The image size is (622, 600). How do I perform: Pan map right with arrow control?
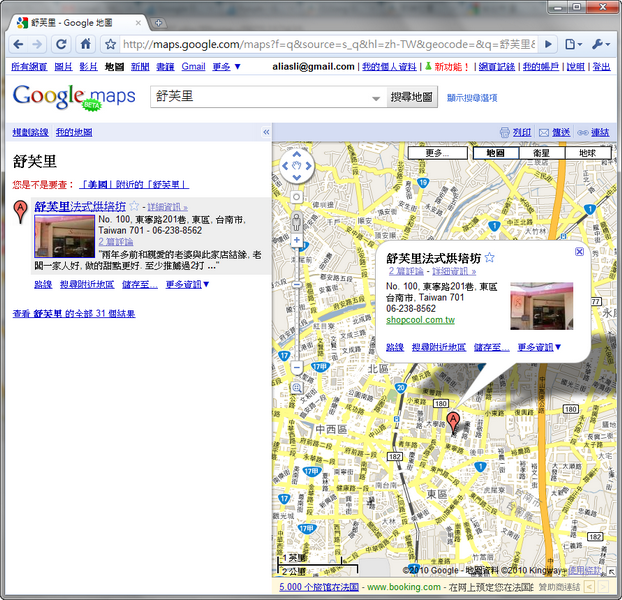(309, 165)
